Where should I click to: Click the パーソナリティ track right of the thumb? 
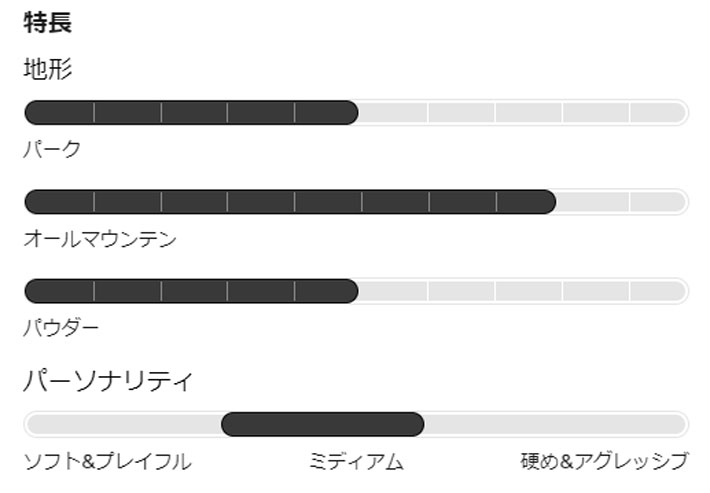click(x=555, y=425)
